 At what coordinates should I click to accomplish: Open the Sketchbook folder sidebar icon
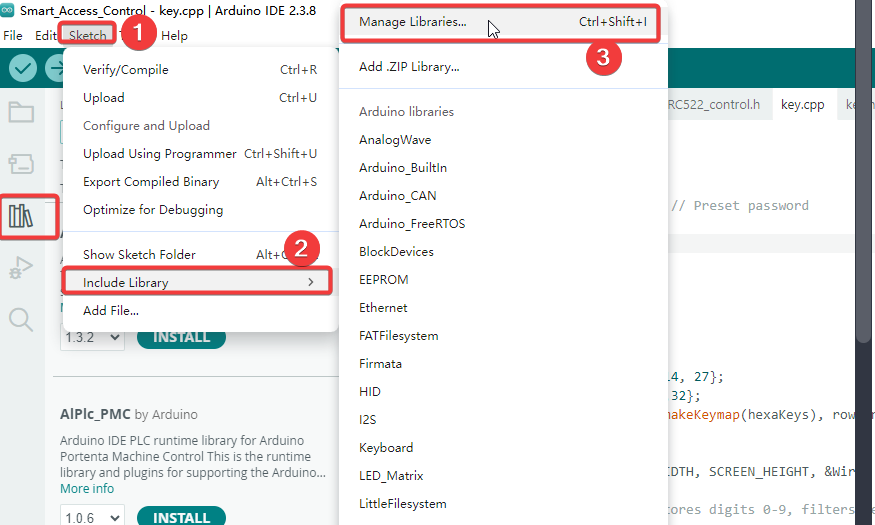click(21, 112)
